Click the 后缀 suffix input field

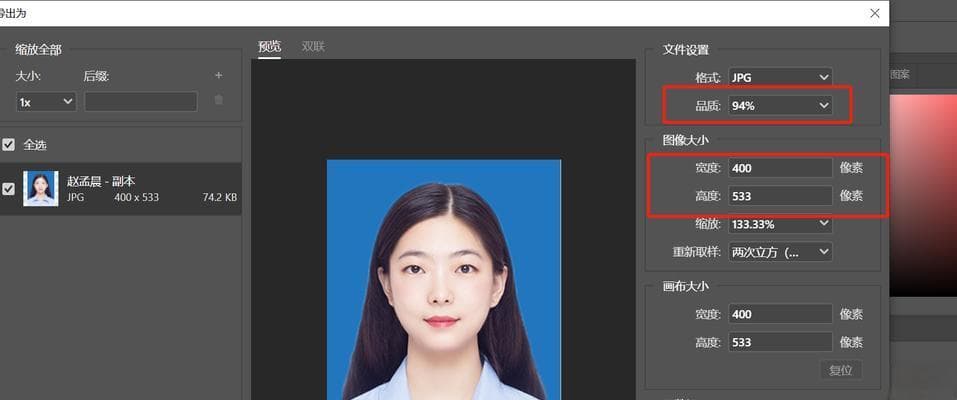click(141, 102)
